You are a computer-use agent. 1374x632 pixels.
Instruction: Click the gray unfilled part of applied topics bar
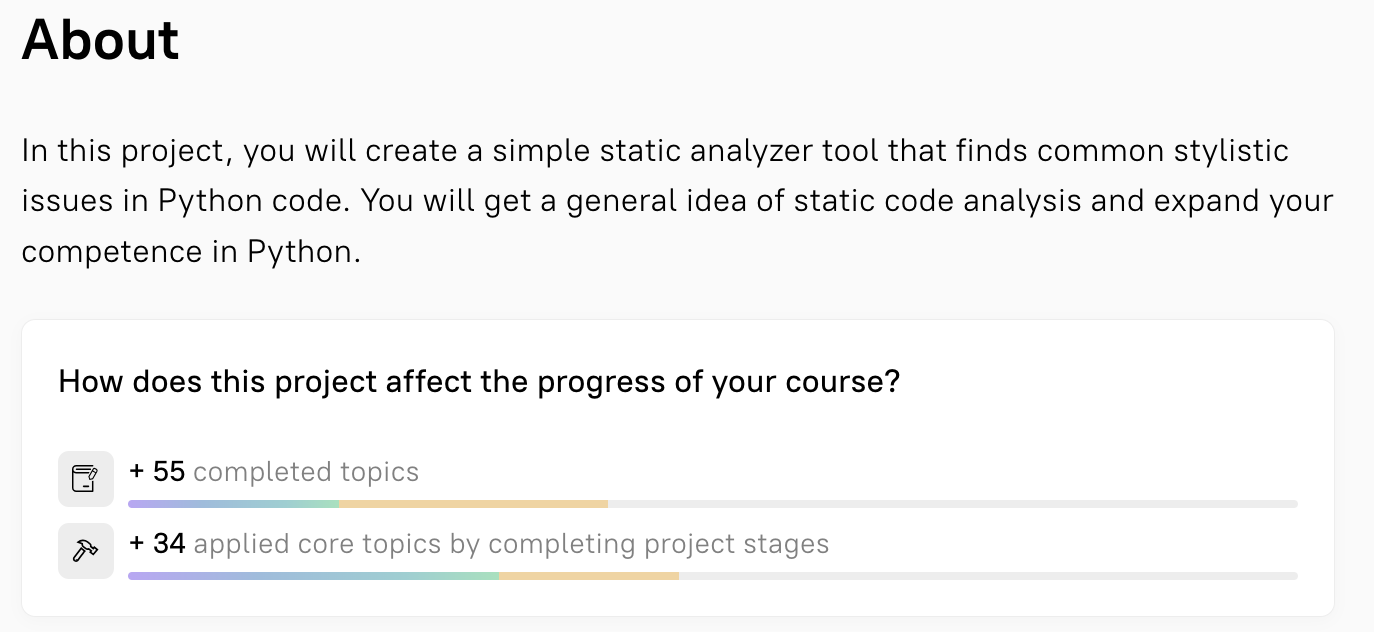tap(988, 576)
